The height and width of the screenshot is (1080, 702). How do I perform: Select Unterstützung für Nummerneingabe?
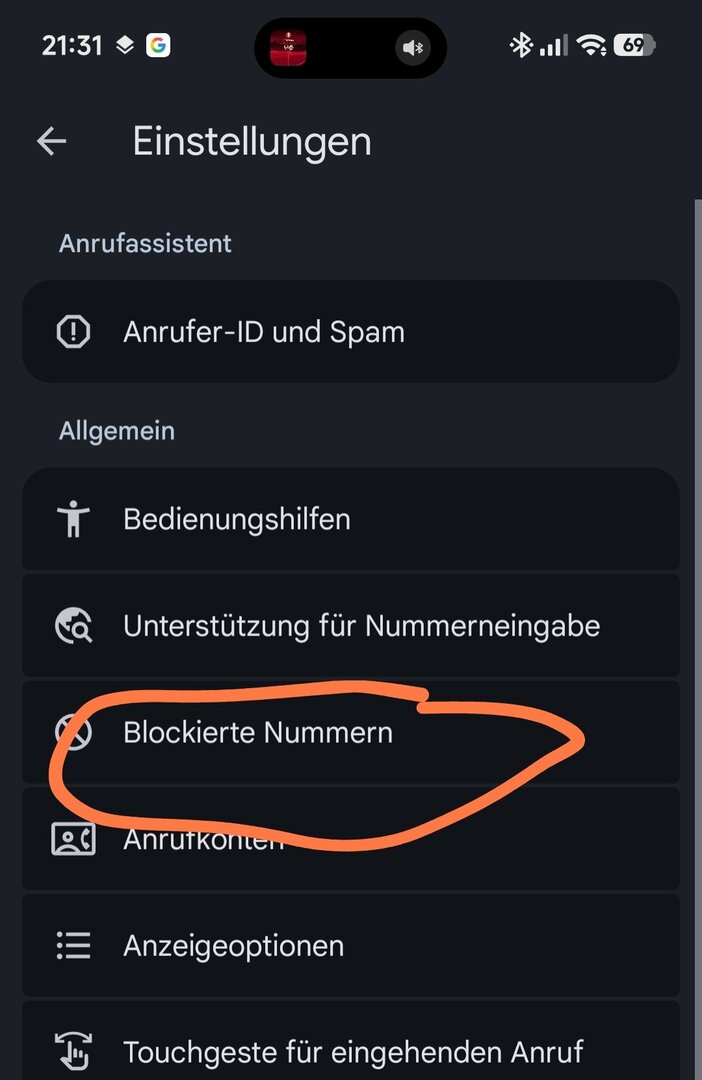(x=361, y=626)
